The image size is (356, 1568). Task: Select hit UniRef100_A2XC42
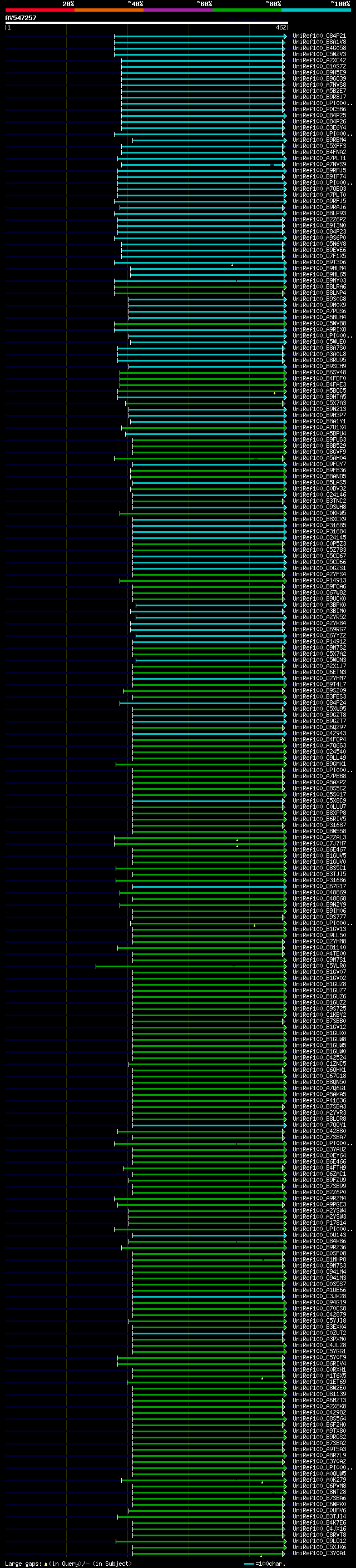tap(319, 60)
